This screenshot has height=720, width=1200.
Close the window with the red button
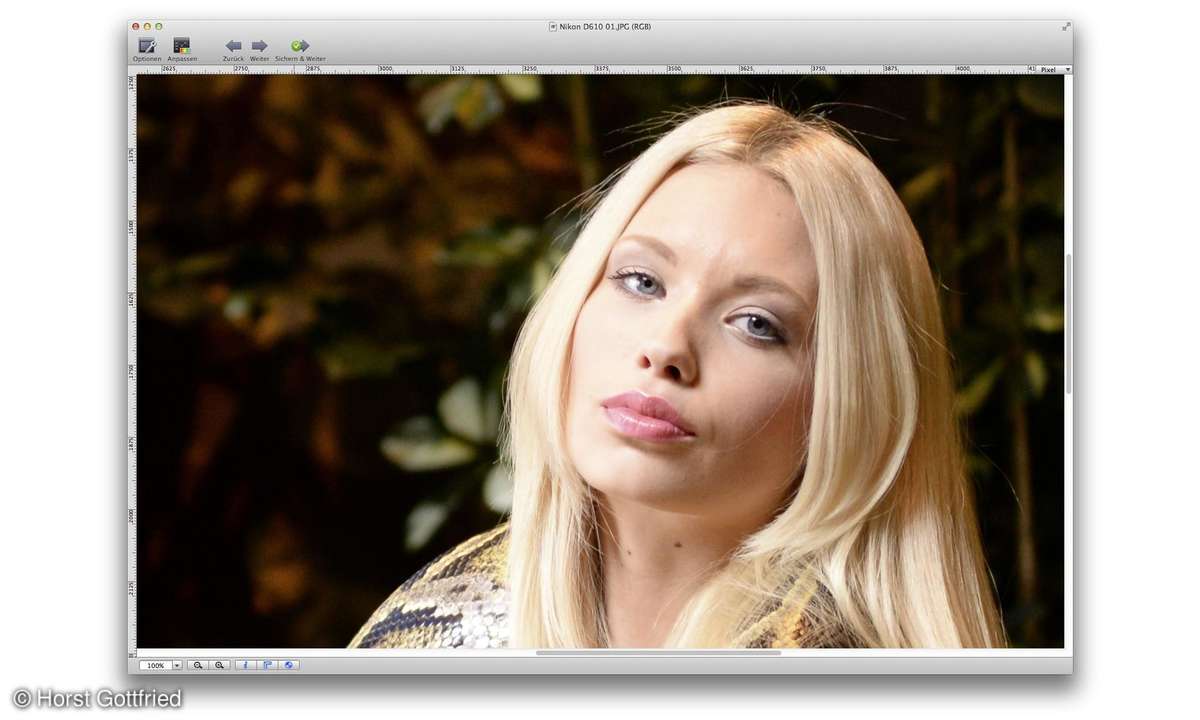136,26
